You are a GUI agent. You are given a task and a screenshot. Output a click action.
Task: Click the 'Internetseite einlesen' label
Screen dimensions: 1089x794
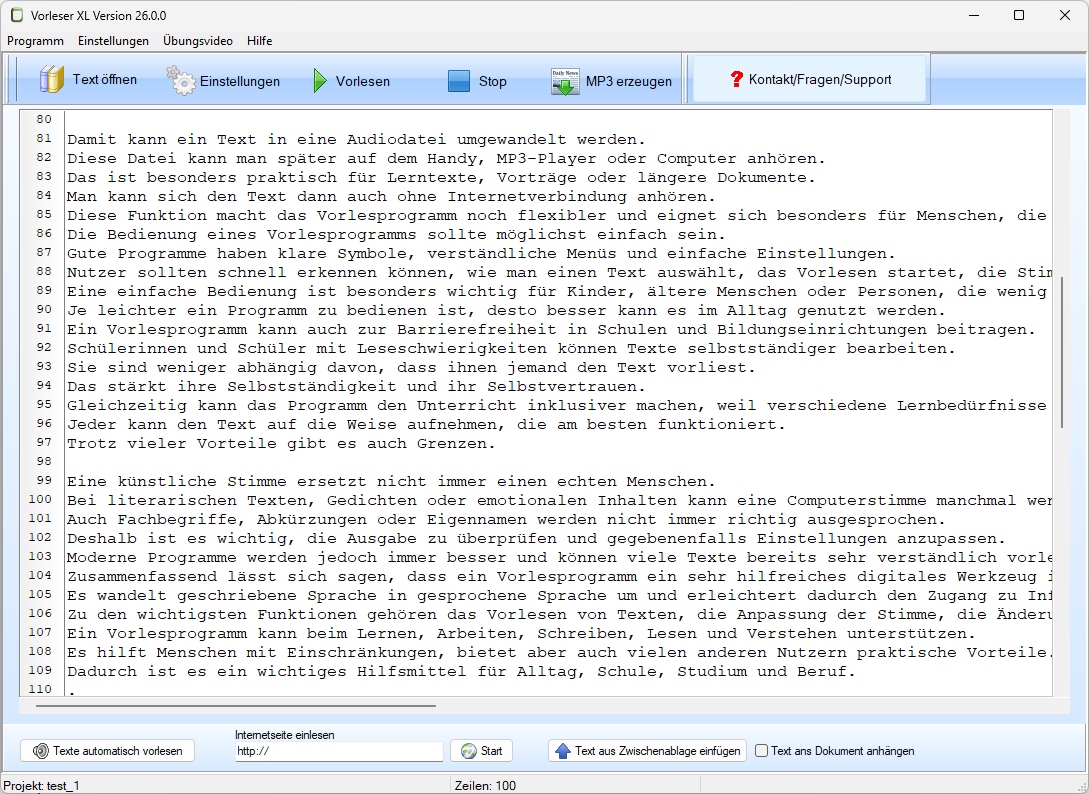click(x=285, y=735)
